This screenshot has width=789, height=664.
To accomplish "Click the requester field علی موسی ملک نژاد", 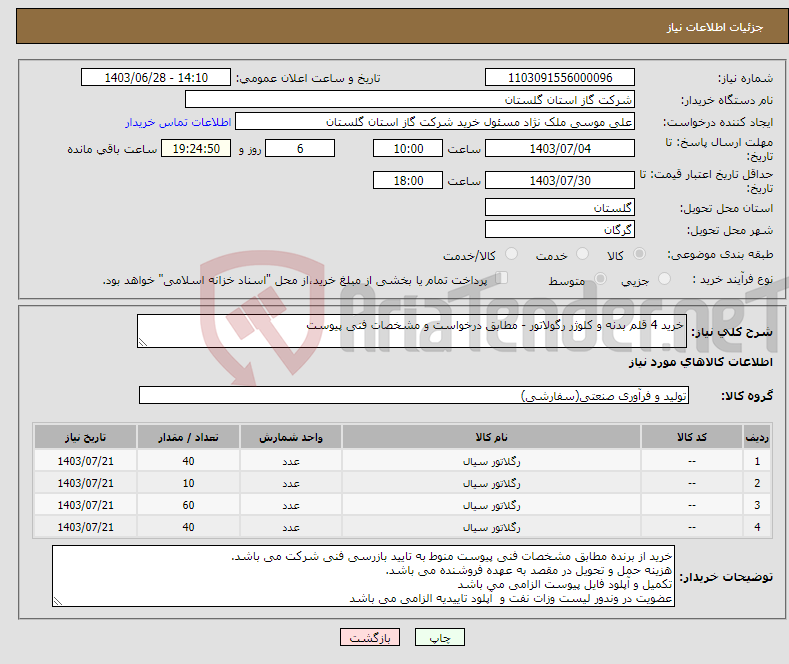I will click(x=435, y=122).
